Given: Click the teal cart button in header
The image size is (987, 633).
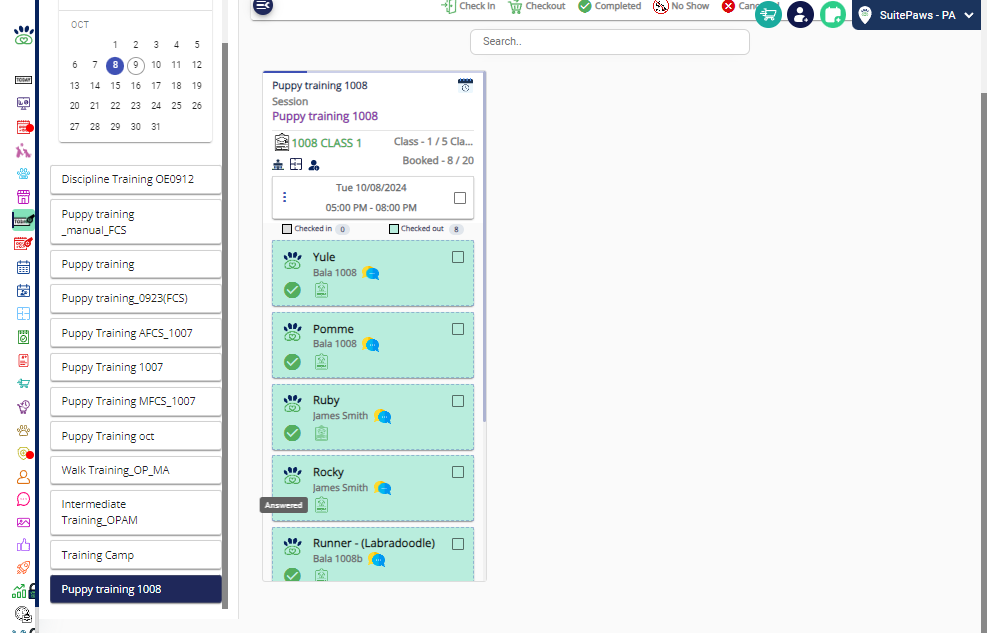Looking at the screenshot, I should click(x=769, y=14).
